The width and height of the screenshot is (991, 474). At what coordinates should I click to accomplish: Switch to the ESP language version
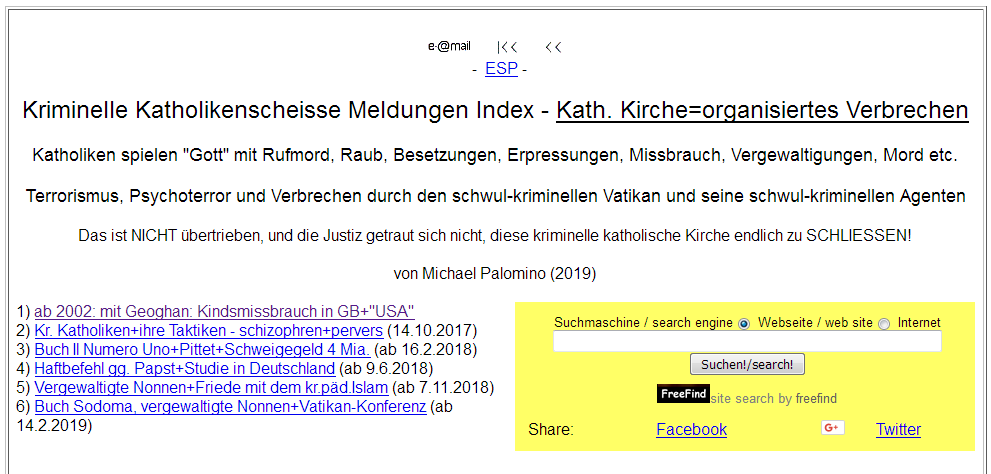pos(501,69)
